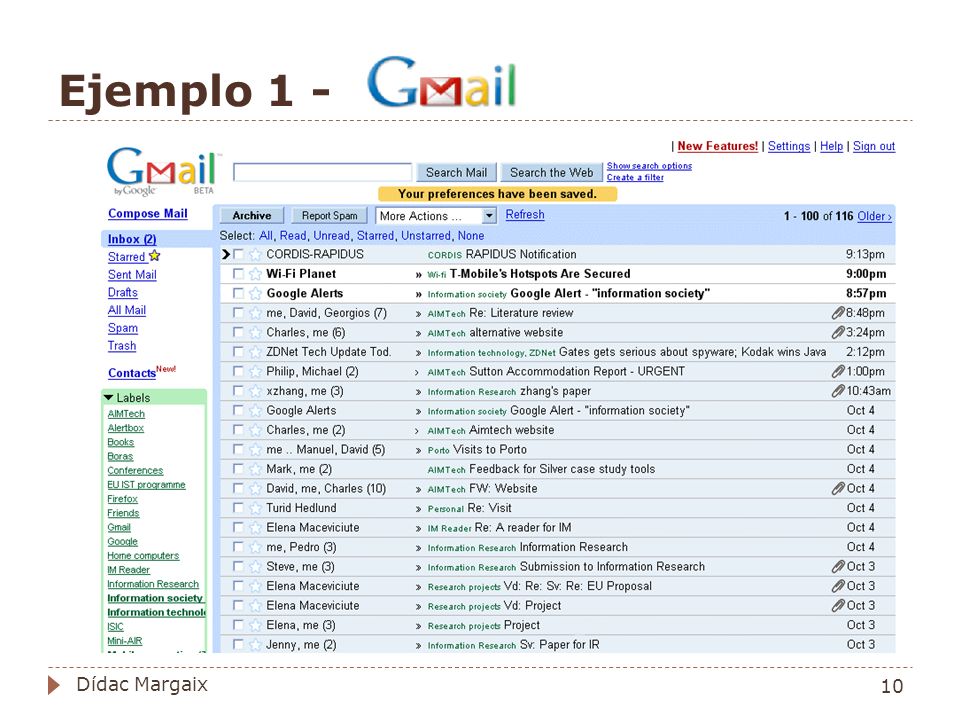Open the "RAPIDUS Notification" message subject
The width and height of the screenshot is (960, 720).
tap(521, 254)
